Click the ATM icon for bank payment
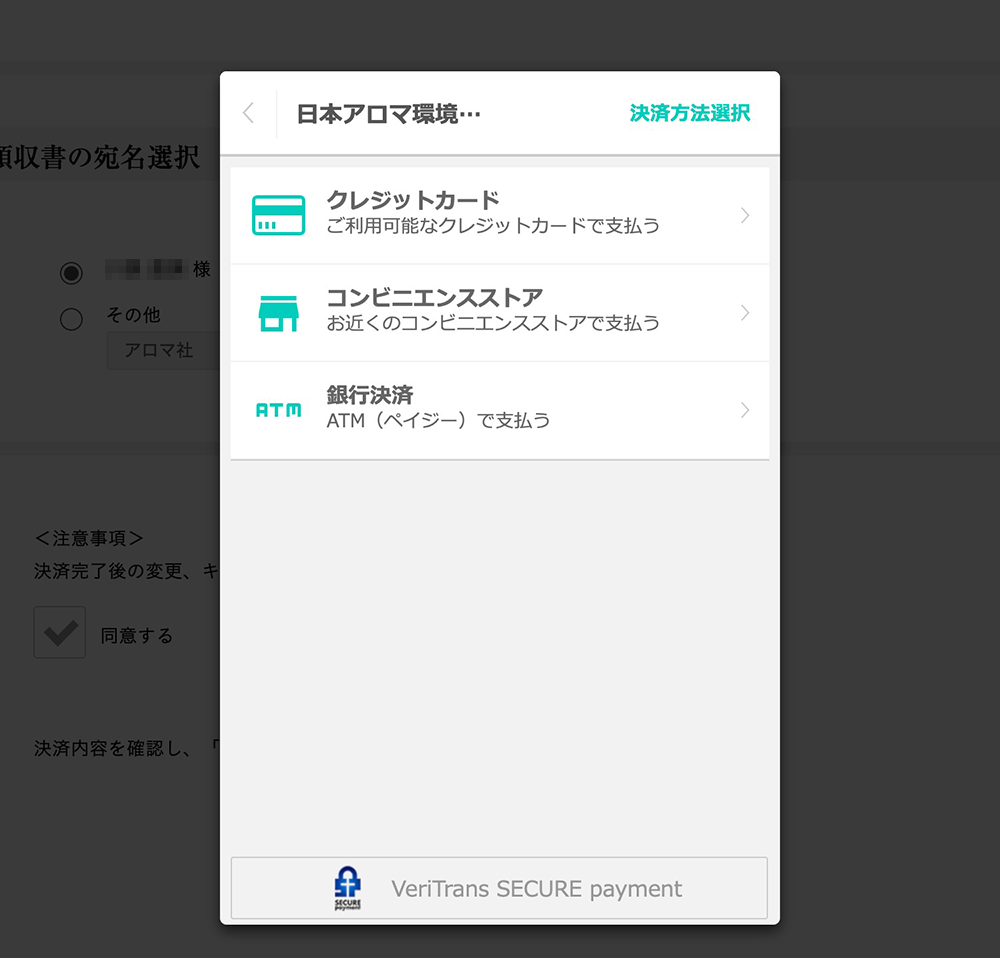Viewport: 1000px width, 958px height. [x=278, y=409]
